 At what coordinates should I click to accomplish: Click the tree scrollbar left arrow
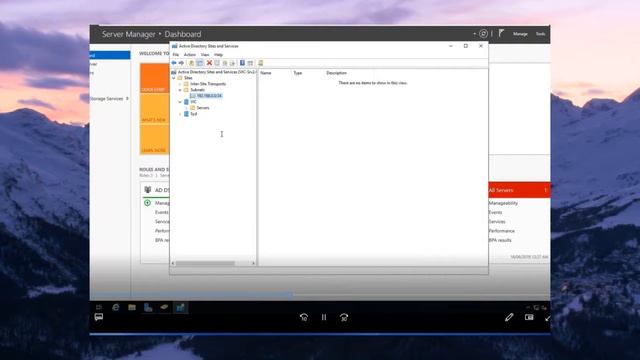pyautogui.click(x=173, y=263)
